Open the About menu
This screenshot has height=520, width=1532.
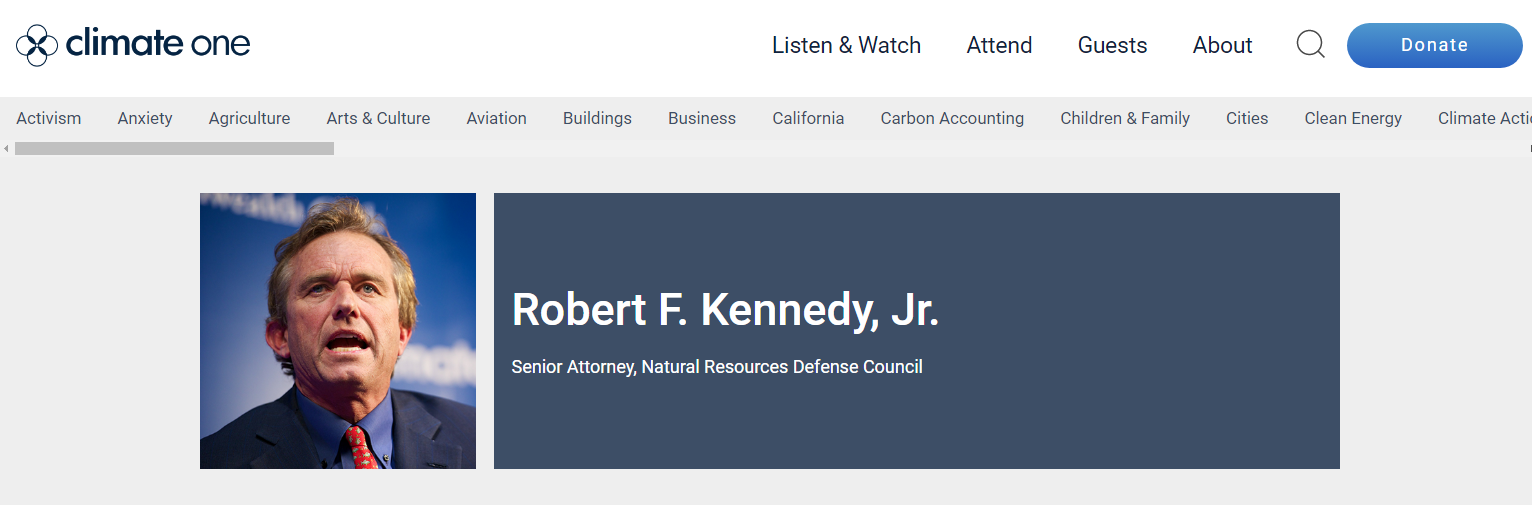tap(1222, 45)
